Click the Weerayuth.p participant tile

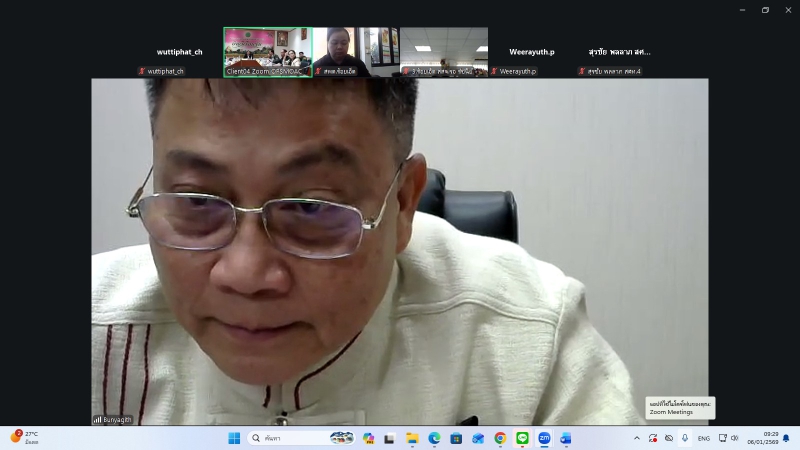[531, 52]
